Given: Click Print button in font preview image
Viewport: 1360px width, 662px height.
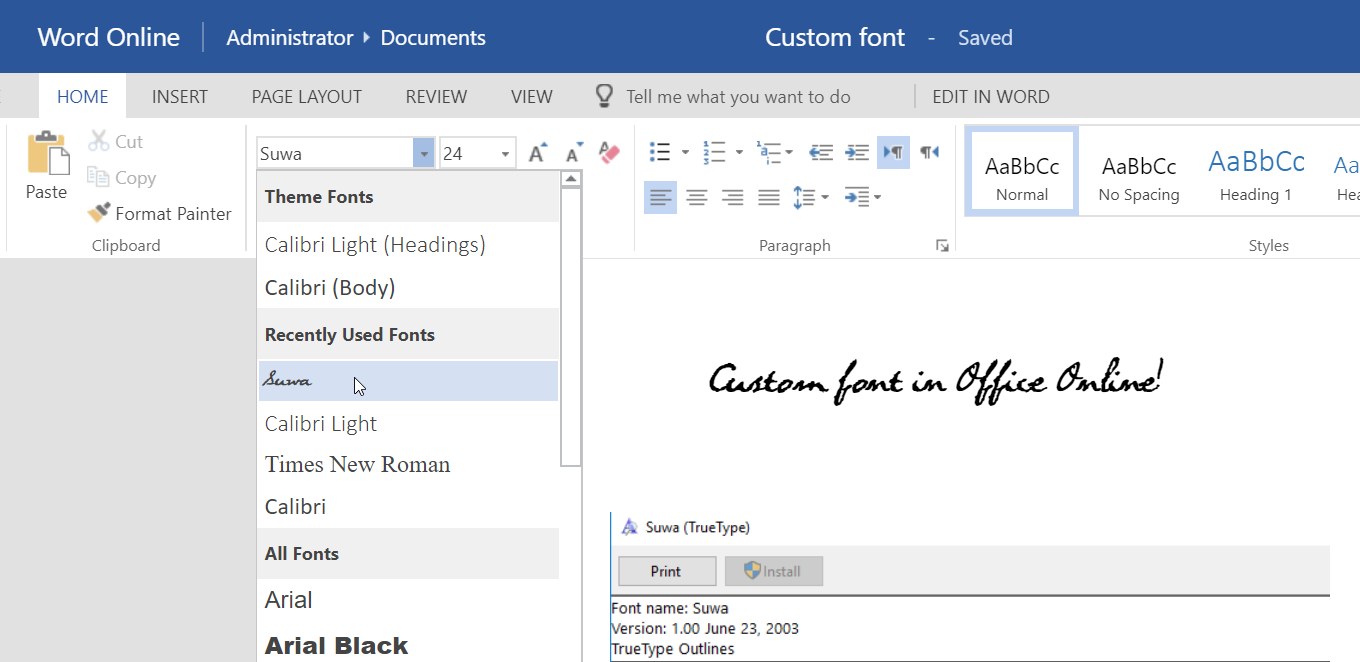Looking at the screenshot, I should point(667,571).
